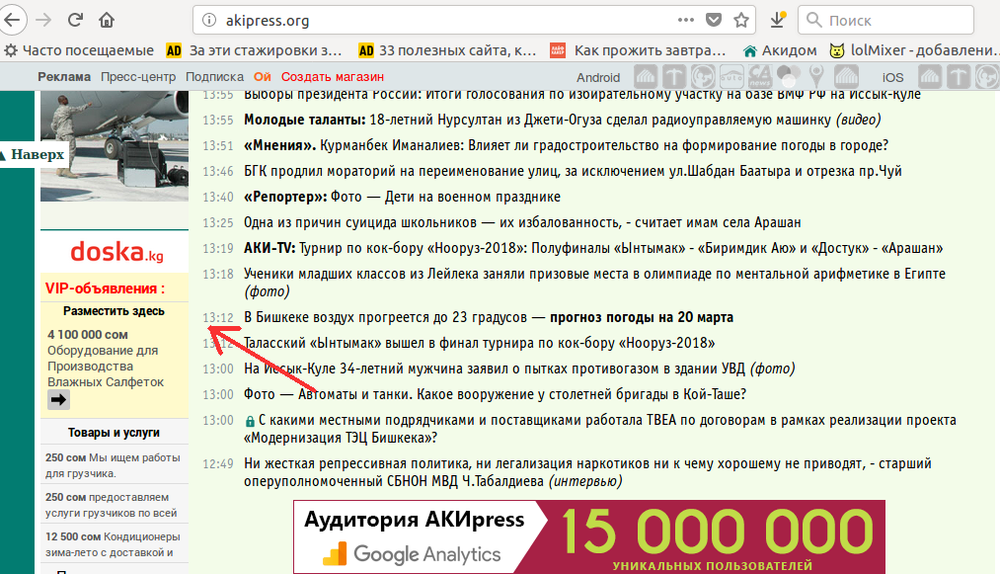The width and height of the screenshot is (1000, 574).
Task: Open iOS T-shaped app icon
Action: (959, 77)
